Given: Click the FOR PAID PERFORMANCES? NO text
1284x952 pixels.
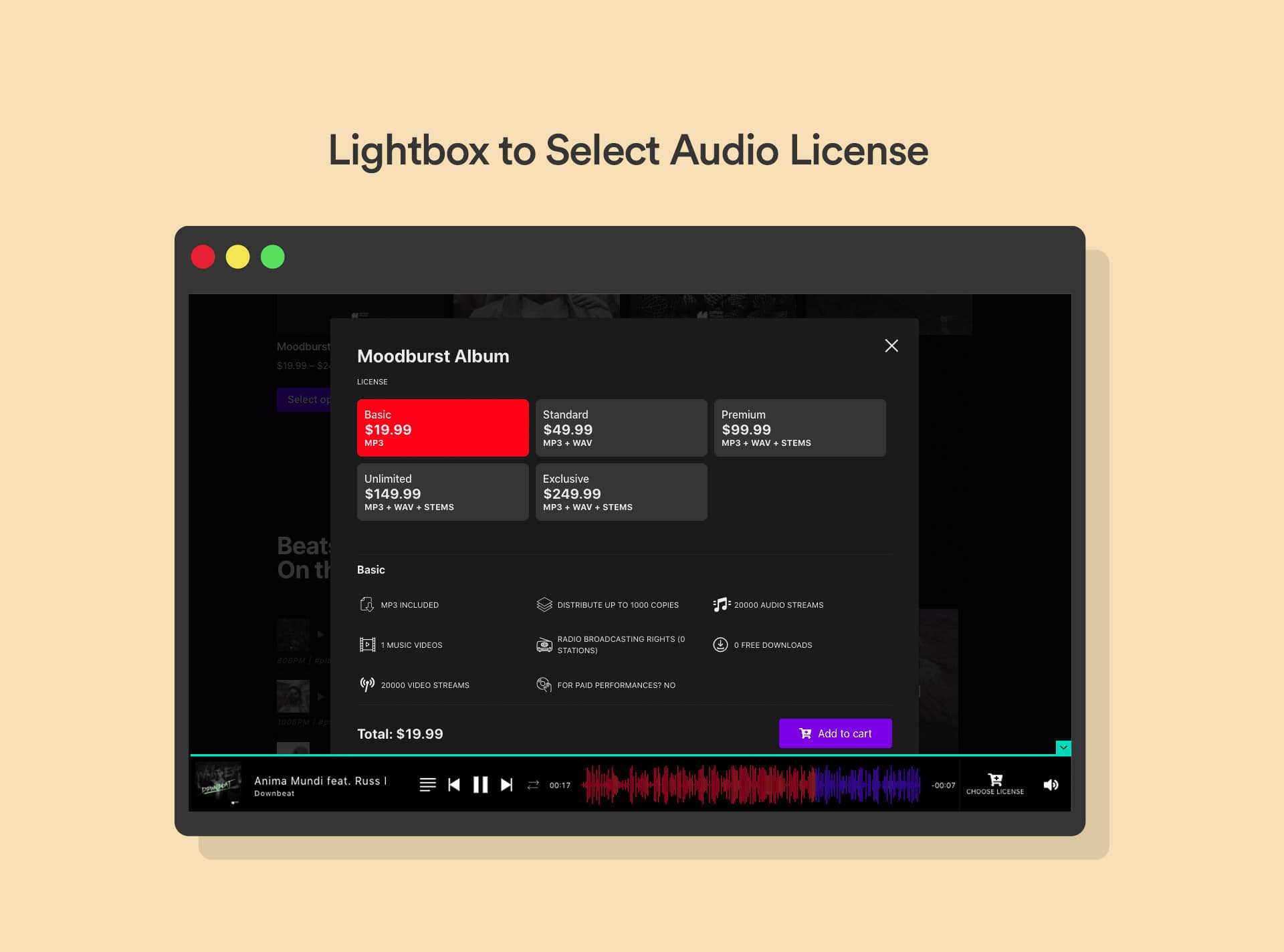Looking at the screenshot, I should (x=617, y=685).
